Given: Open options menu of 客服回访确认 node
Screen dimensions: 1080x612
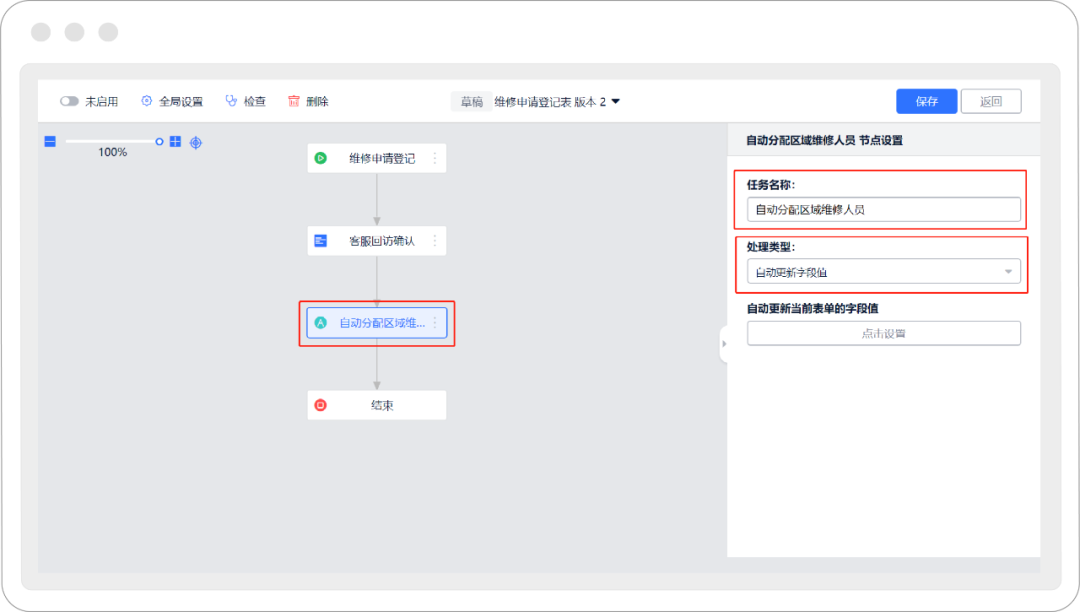Looking at the screenshot, I should point(435,240).
